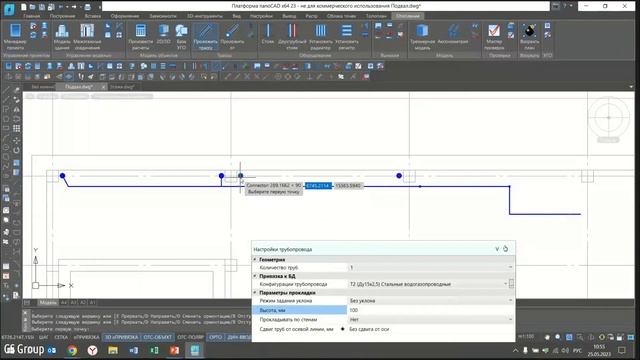Collapse the Привязка к БД section
The image size is (640, 360).
pyautogui.click(x=255, y=276)
